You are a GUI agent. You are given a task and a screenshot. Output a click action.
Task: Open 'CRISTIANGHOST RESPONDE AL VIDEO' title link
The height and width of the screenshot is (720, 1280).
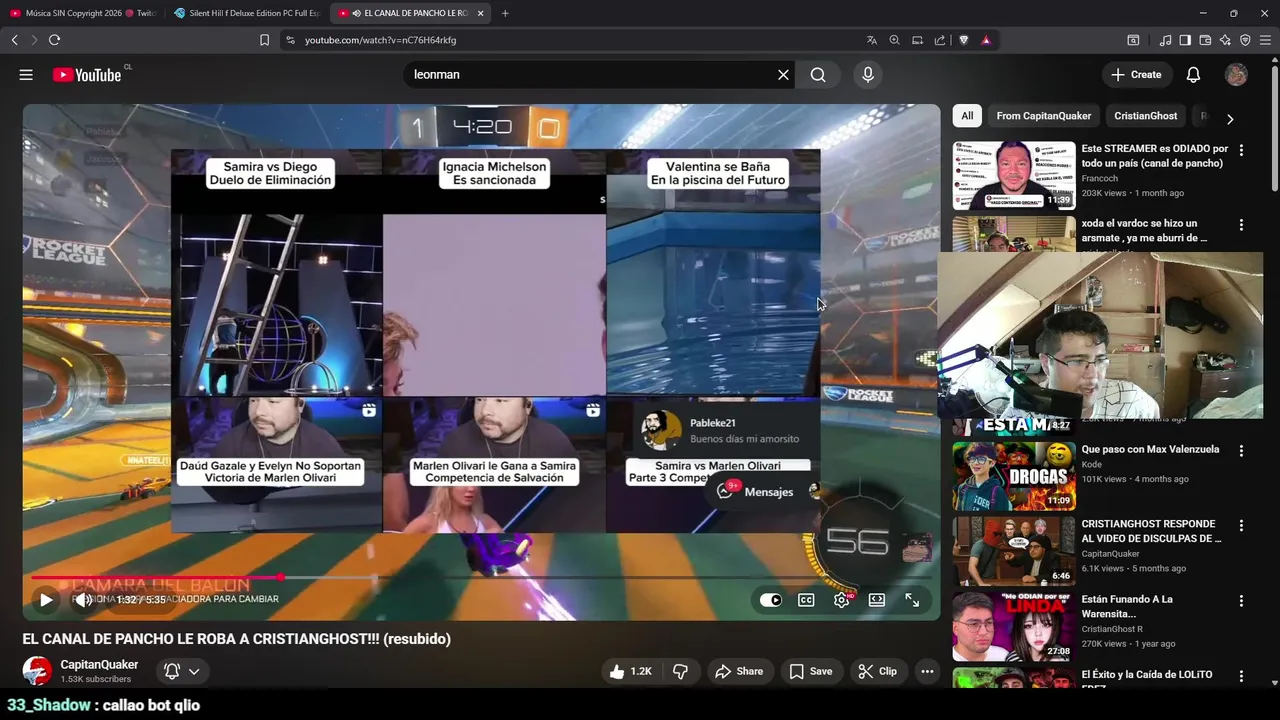coord(1151,531)
